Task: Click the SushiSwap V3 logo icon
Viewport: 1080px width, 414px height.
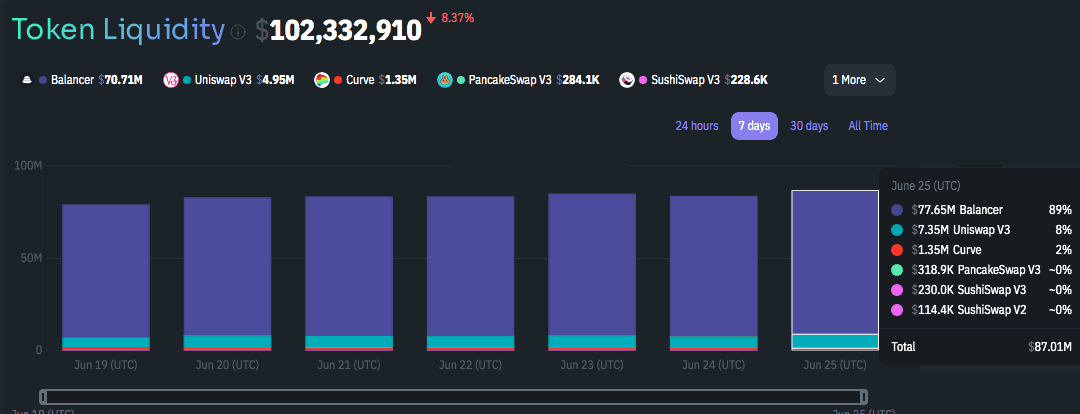Action: pos(626,80)
